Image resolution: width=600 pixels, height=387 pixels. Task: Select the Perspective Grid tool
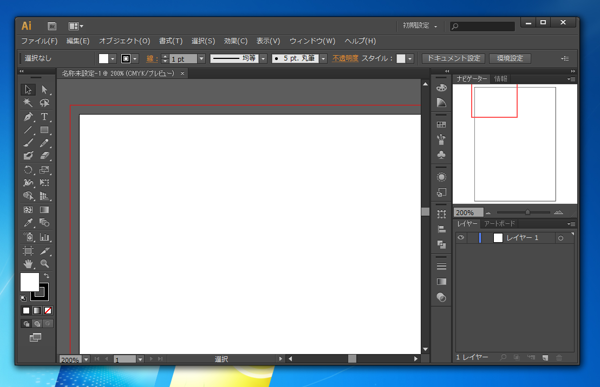[x=44, y=196]
